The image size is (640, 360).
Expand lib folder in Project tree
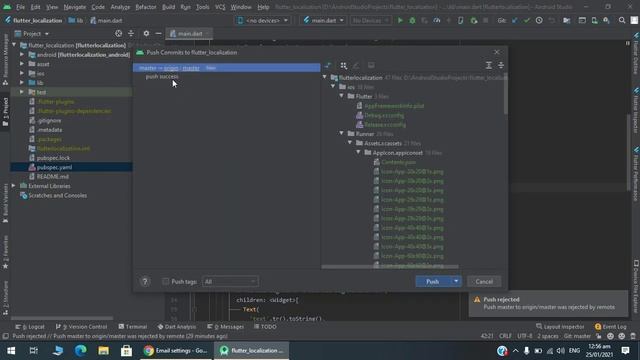(x=22, y=82)
